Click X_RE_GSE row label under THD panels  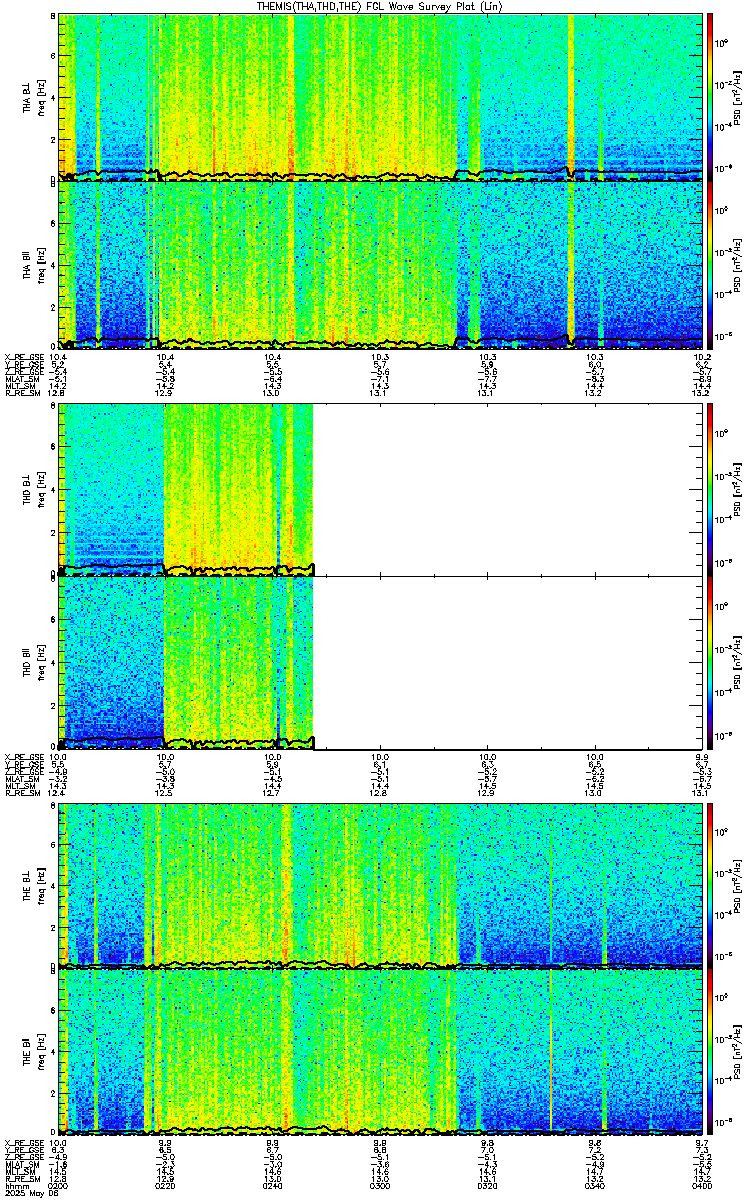point(23,757)
